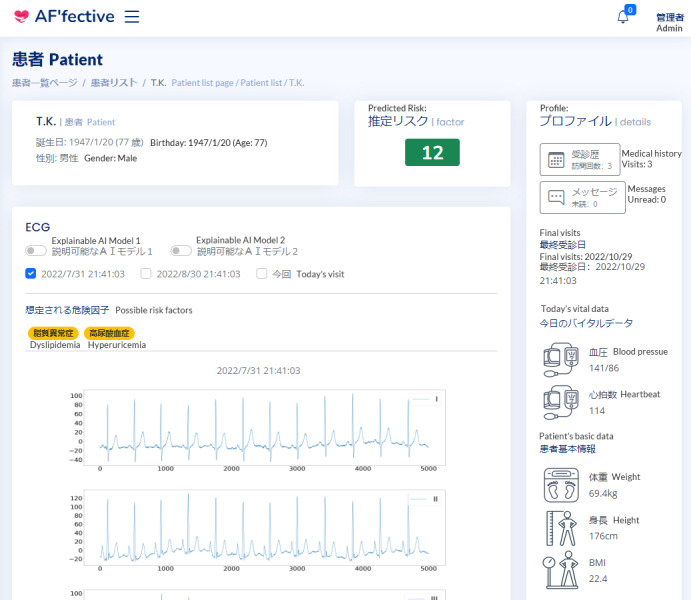Click the BMI gauge figure icon
691x600 pixels.
(561, 570)
